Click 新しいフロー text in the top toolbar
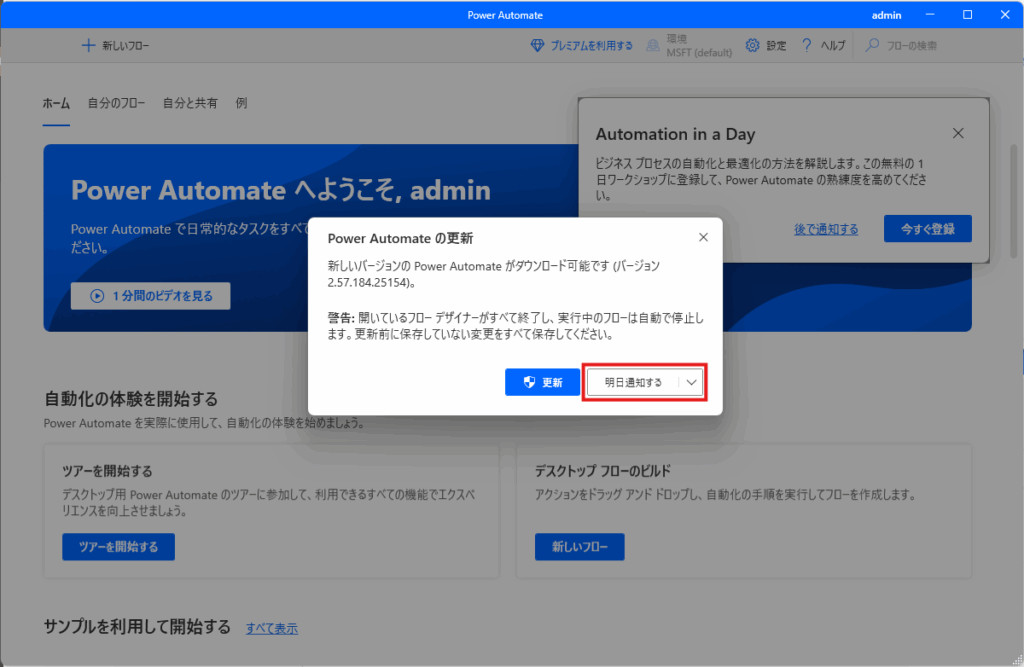The width and height of the screenshot is (1024, 667). 125,46
